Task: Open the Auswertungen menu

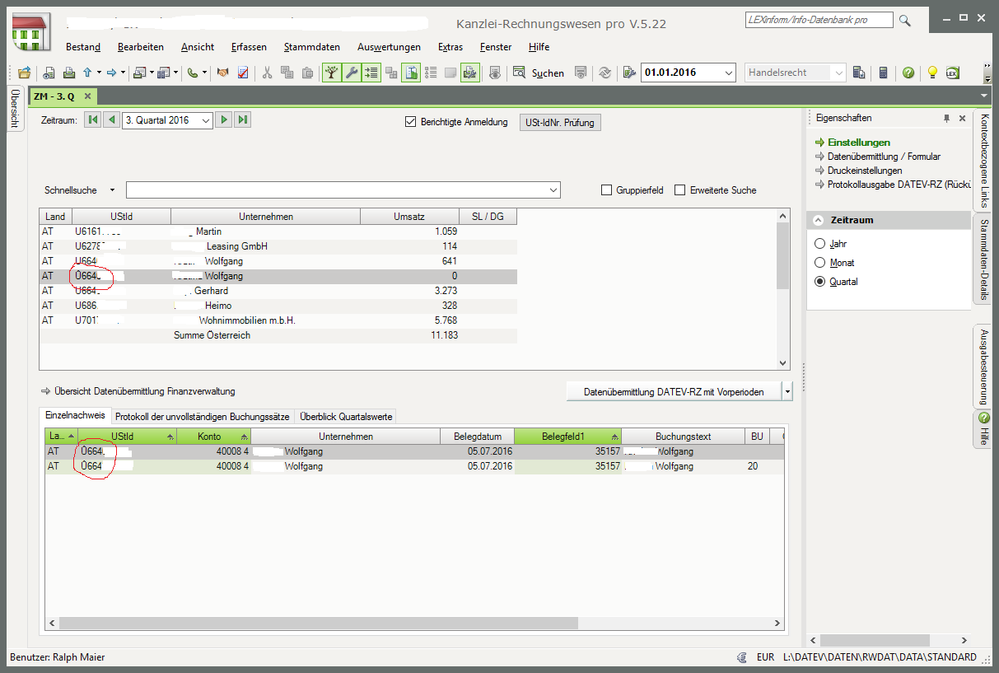Action: [x=388, y=47]
